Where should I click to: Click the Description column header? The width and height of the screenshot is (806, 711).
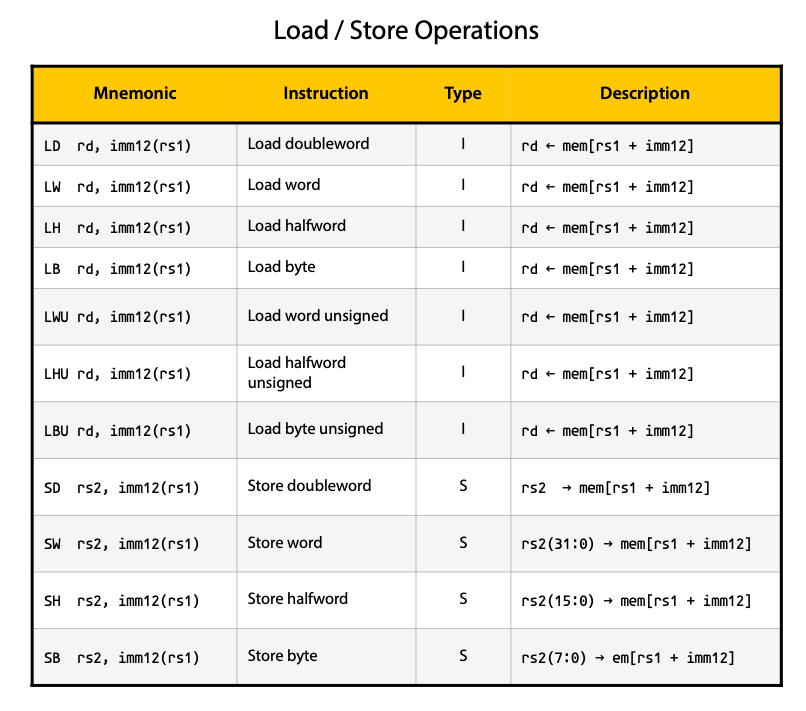[x=645, y=93]
